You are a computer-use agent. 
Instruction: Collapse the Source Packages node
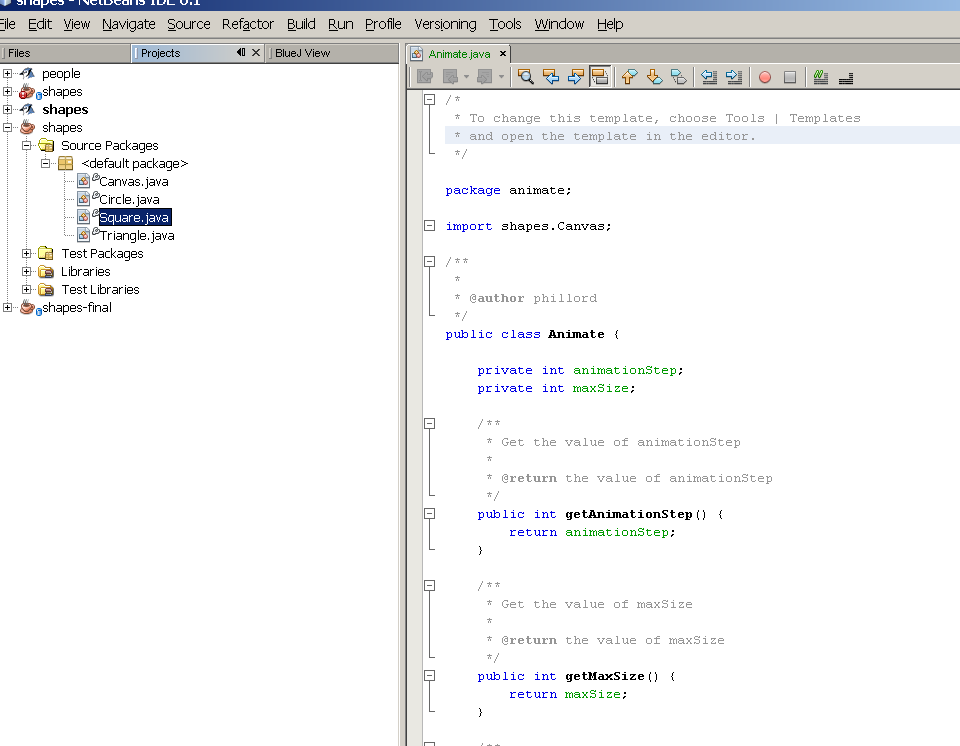coord(27,146)
